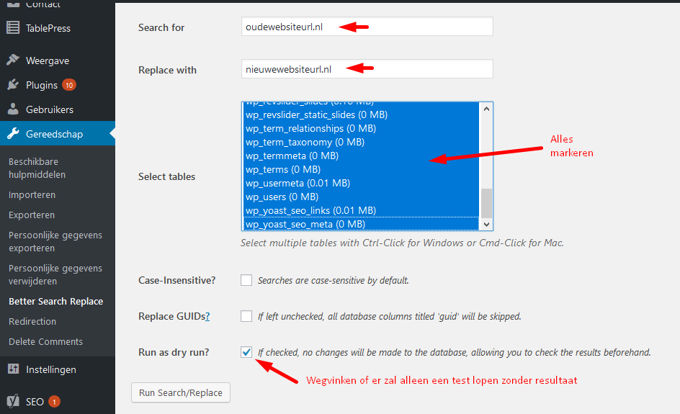This screenshot has height=414, width=680.
Task: Enable the Case-Insensitive checkbox
Action: click(246, 280)
